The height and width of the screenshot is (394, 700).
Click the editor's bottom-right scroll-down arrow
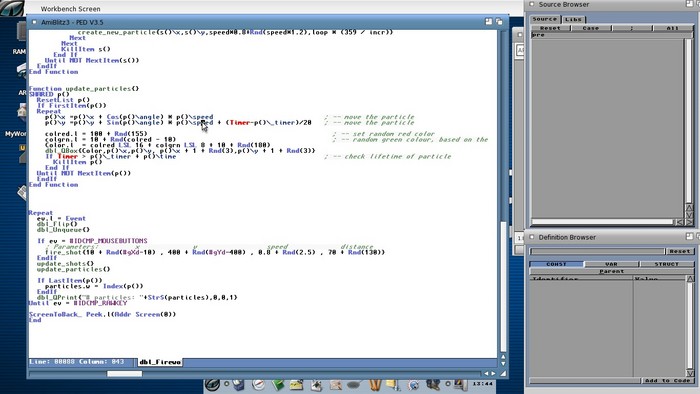click(504, 364)
